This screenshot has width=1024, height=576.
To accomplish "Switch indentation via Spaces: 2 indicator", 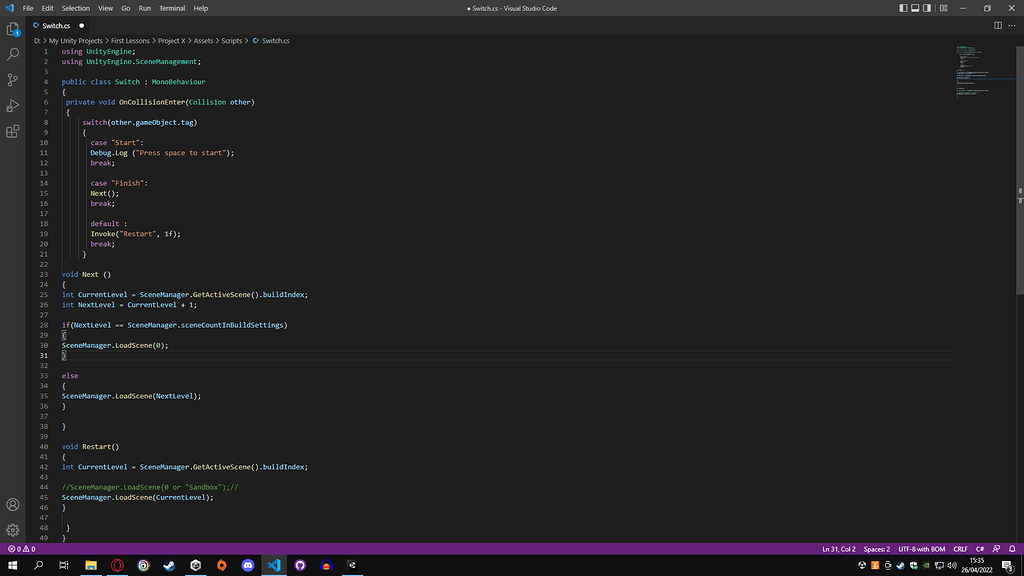I will click(x=876, y=549).
